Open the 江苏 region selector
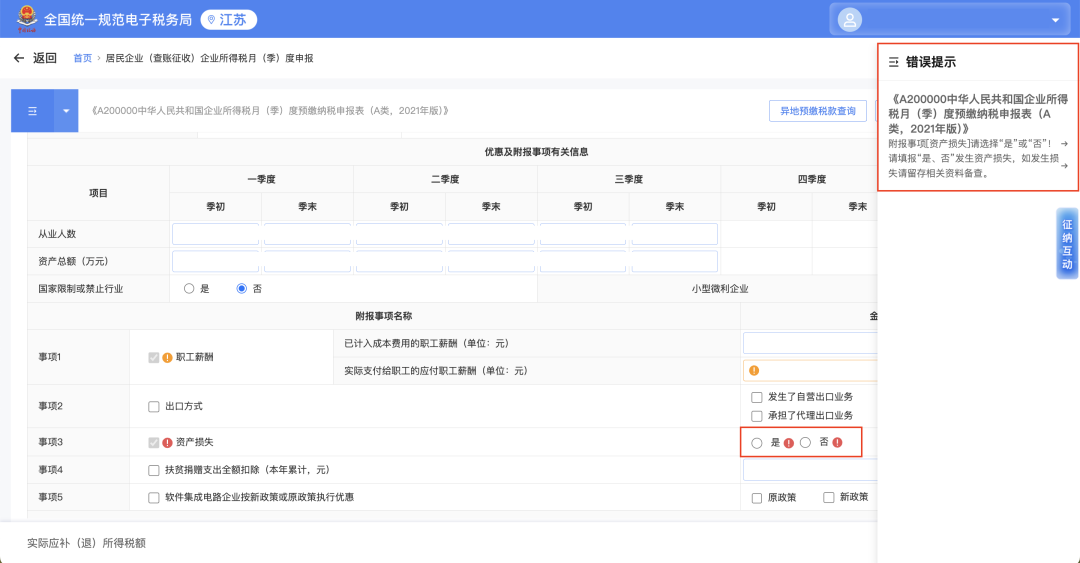Image resolution: width=1080 pixels, height=563 pixels. coord(229,20)
